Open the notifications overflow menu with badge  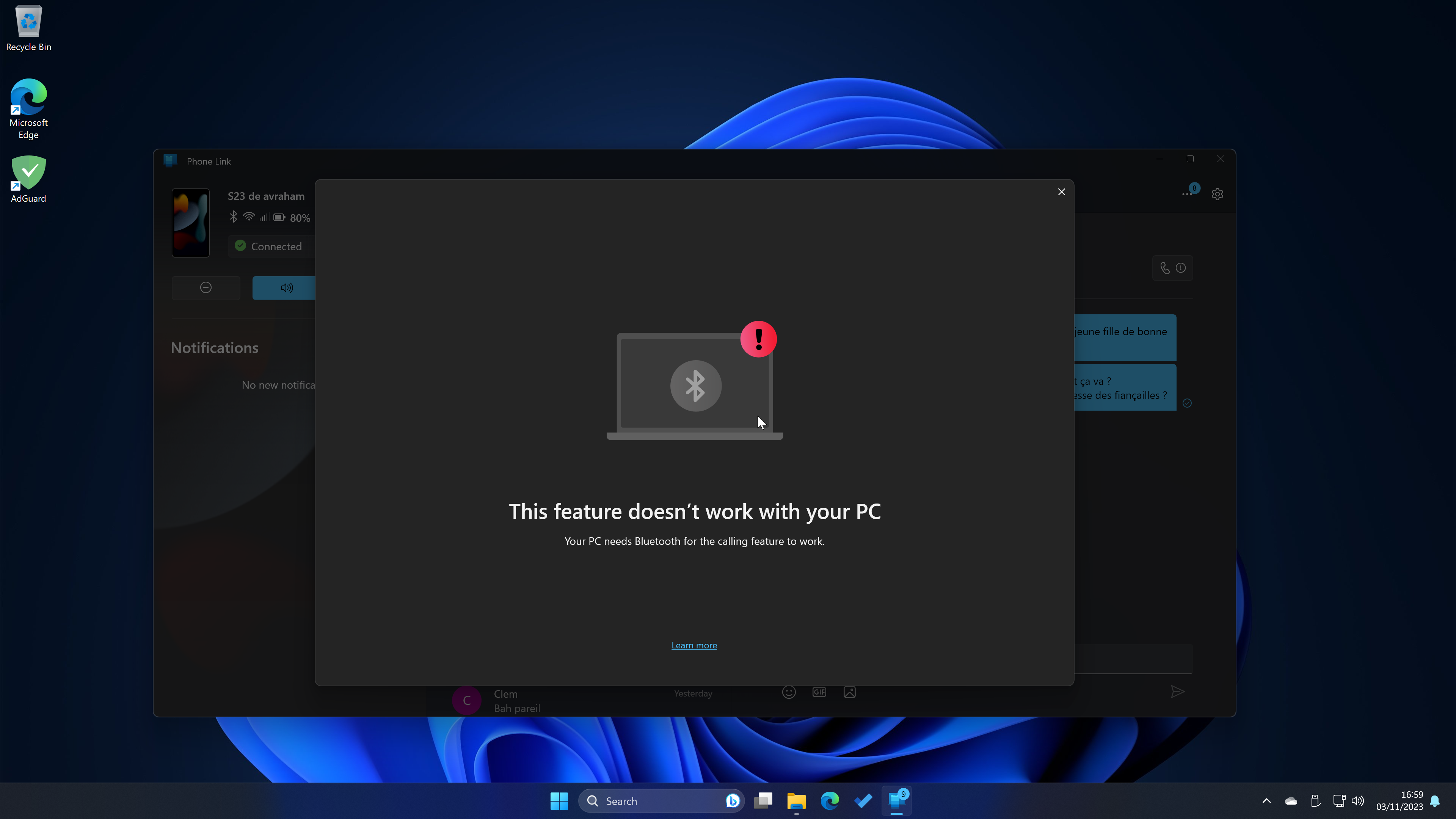click(1187, 194)
